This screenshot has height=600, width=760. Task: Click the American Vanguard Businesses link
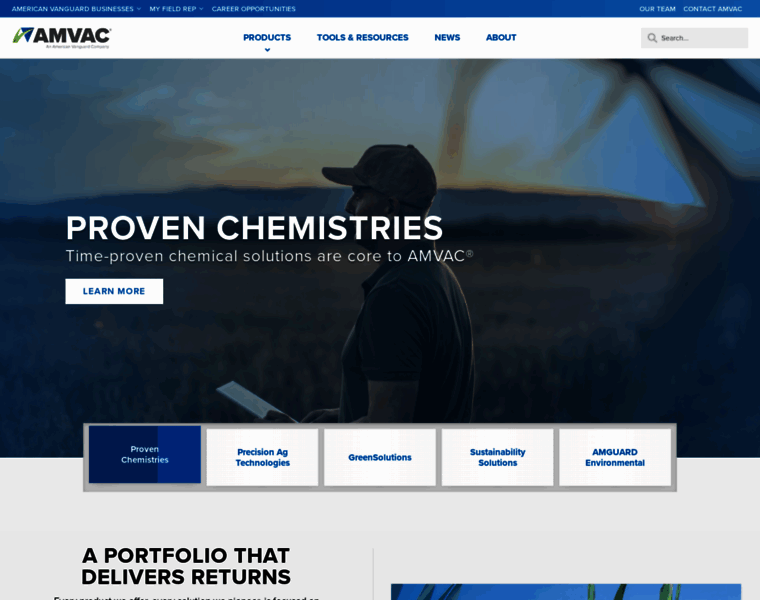(73, 9)
